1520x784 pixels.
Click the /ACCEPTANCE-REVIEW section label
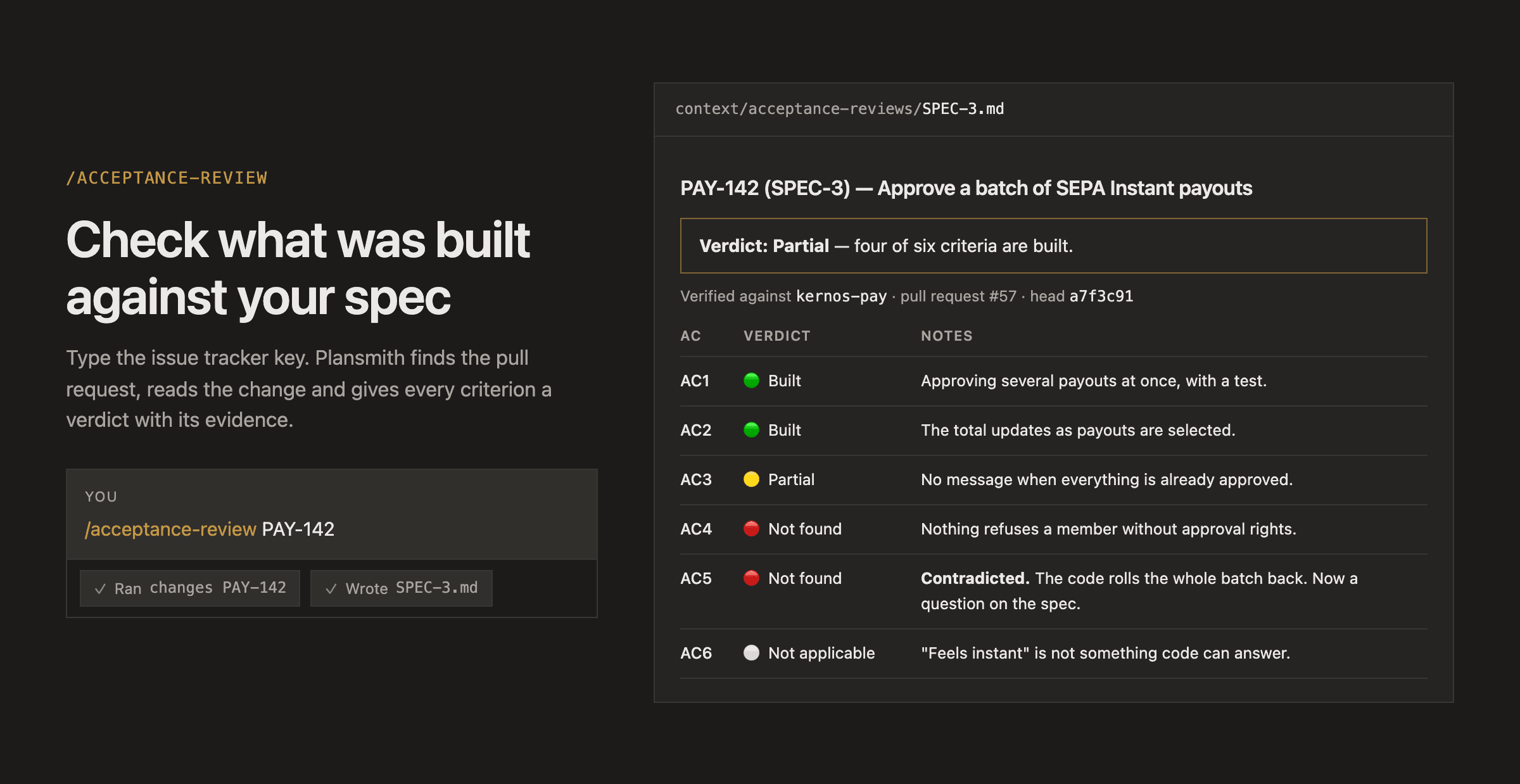(x=167, y=178)
